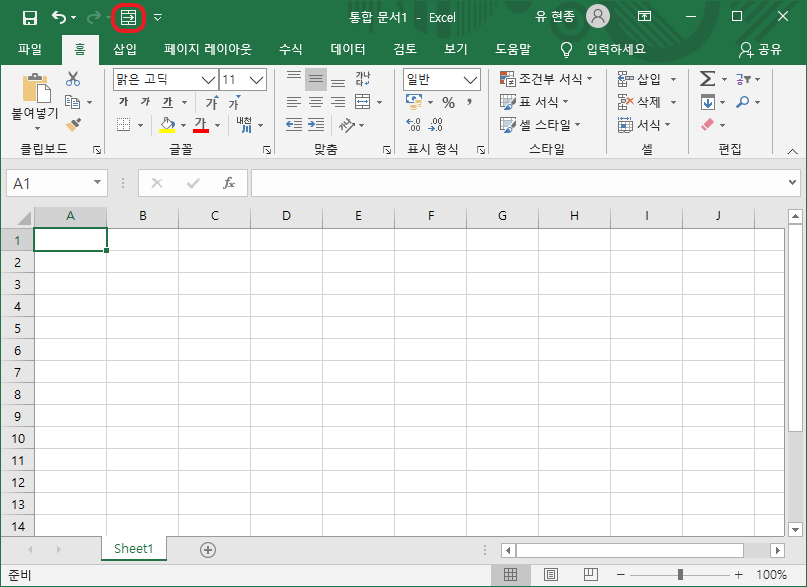807x587 pixels.
Task: Click the Decrease Decimal icon
Action: coord(435,124)
